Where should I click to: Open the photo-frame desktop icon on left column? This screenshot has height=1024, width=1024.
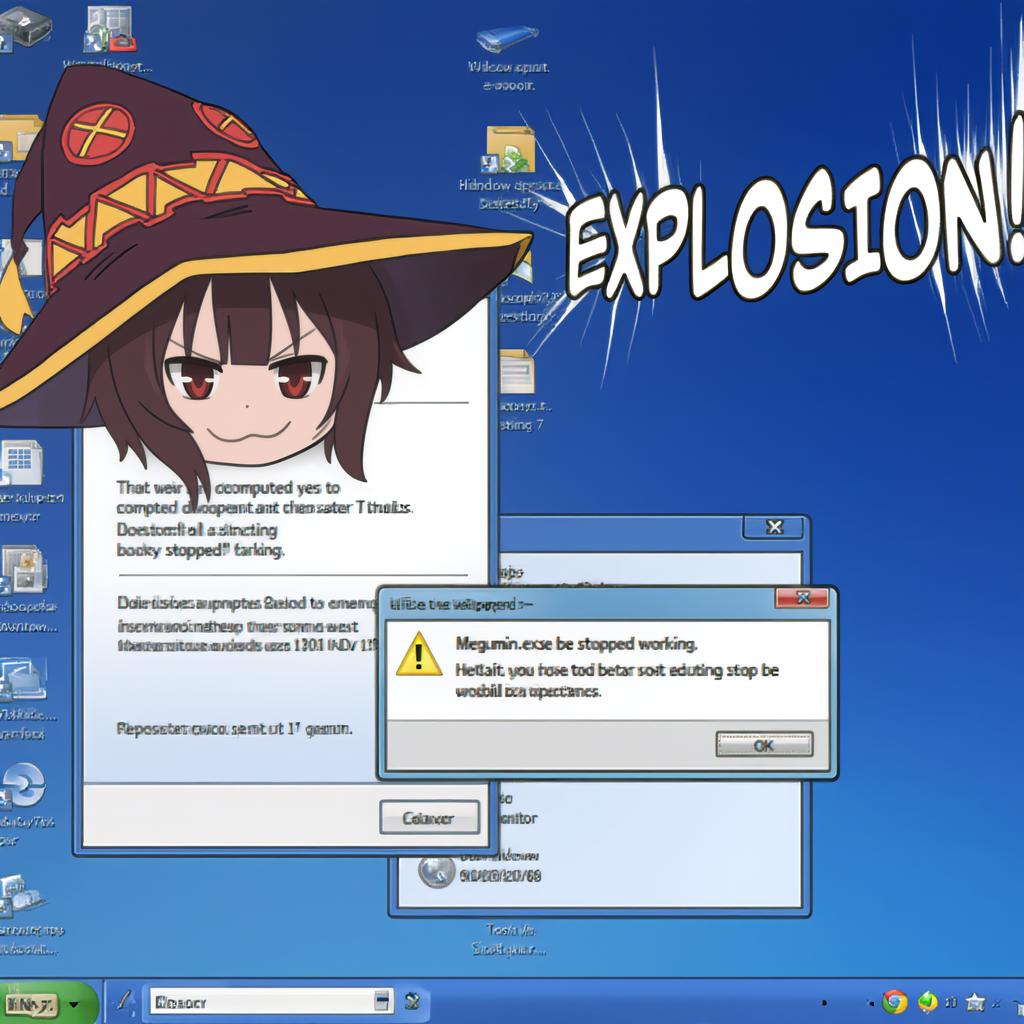[x=24, y=570]
